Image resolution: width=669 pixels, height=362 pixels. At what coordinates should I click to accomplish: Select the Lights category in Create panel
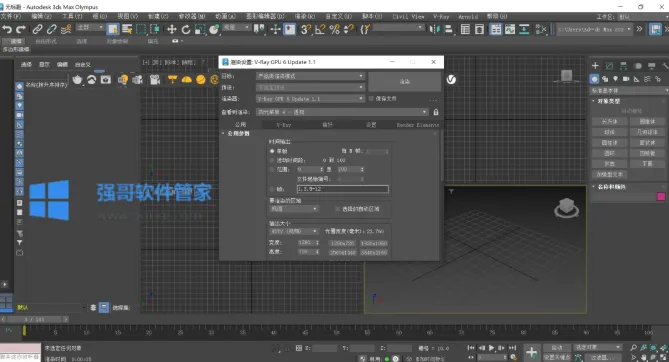[x=615, y=79]
